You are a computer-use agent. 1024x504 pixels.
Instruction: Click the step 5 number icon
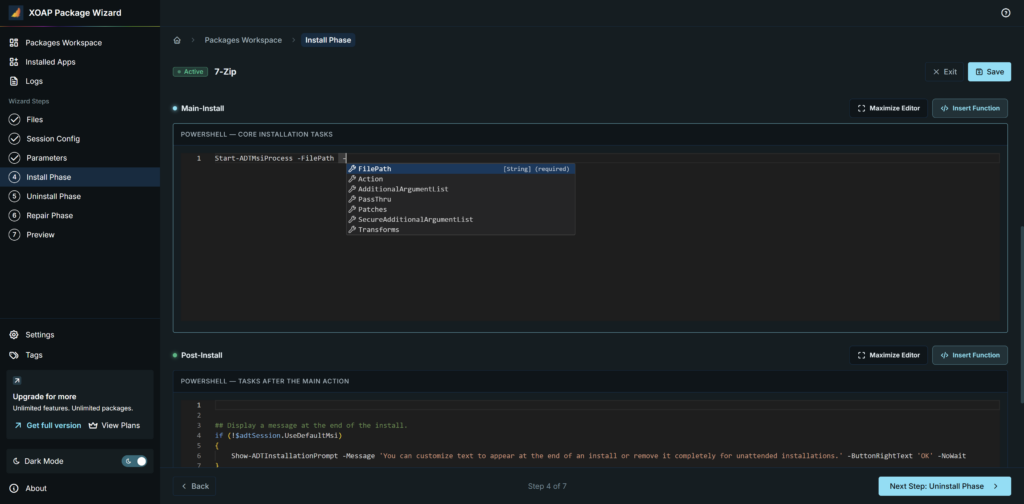point(14,196)
